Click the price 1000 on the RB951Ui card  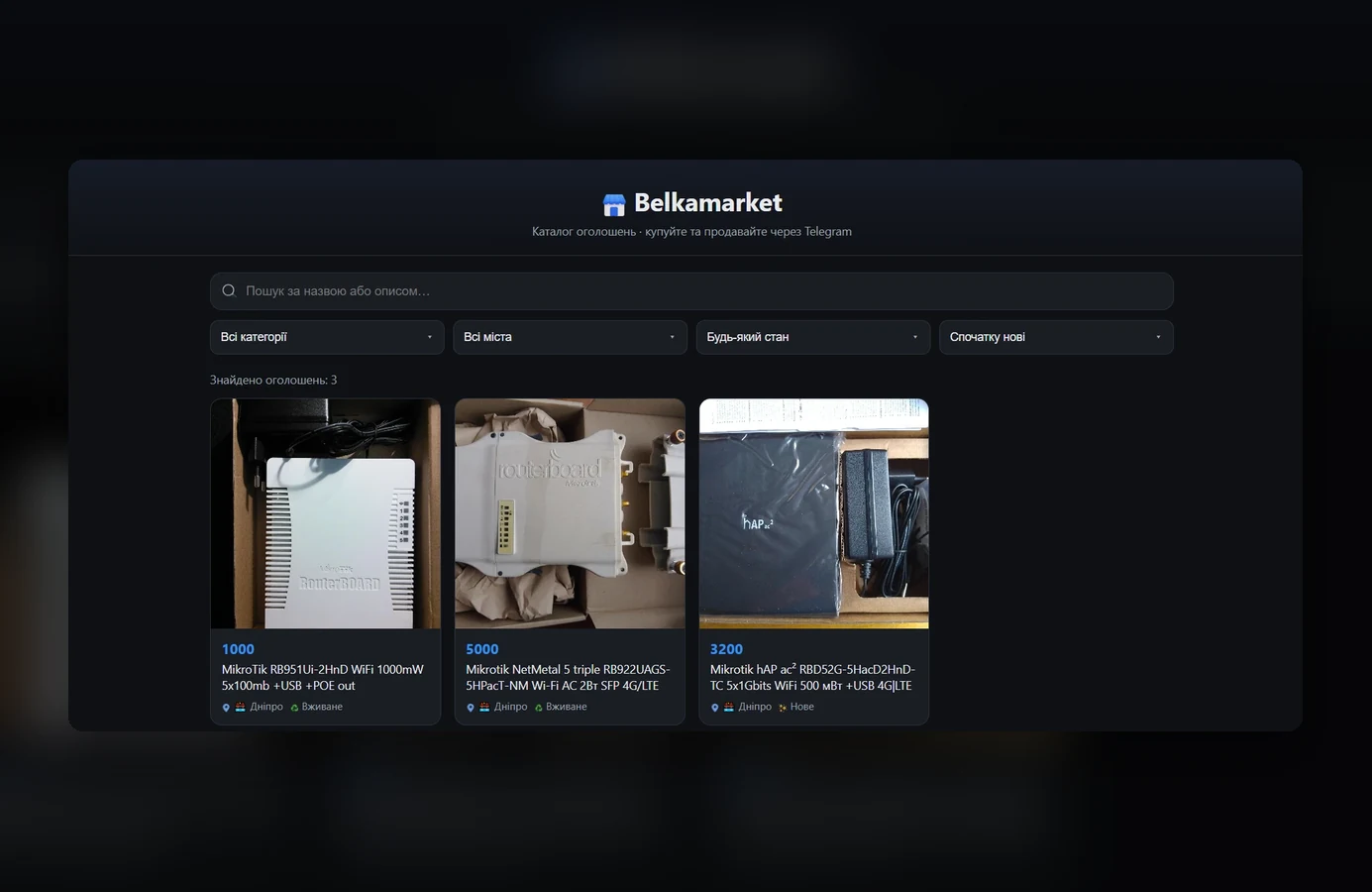[x=238, y=649]
